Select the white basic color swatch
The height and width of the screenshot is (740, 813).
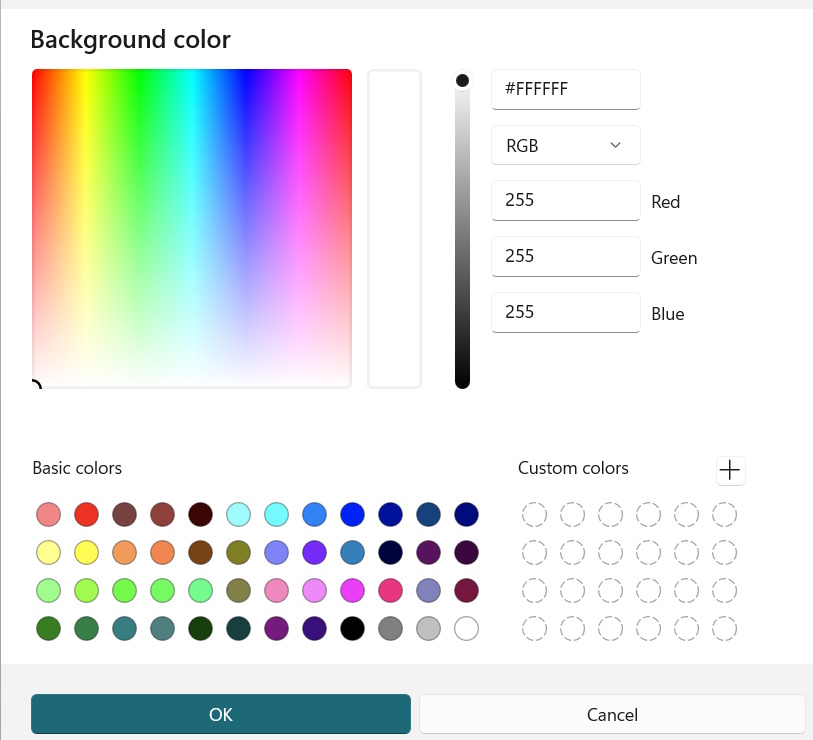(x=466, y=629)
